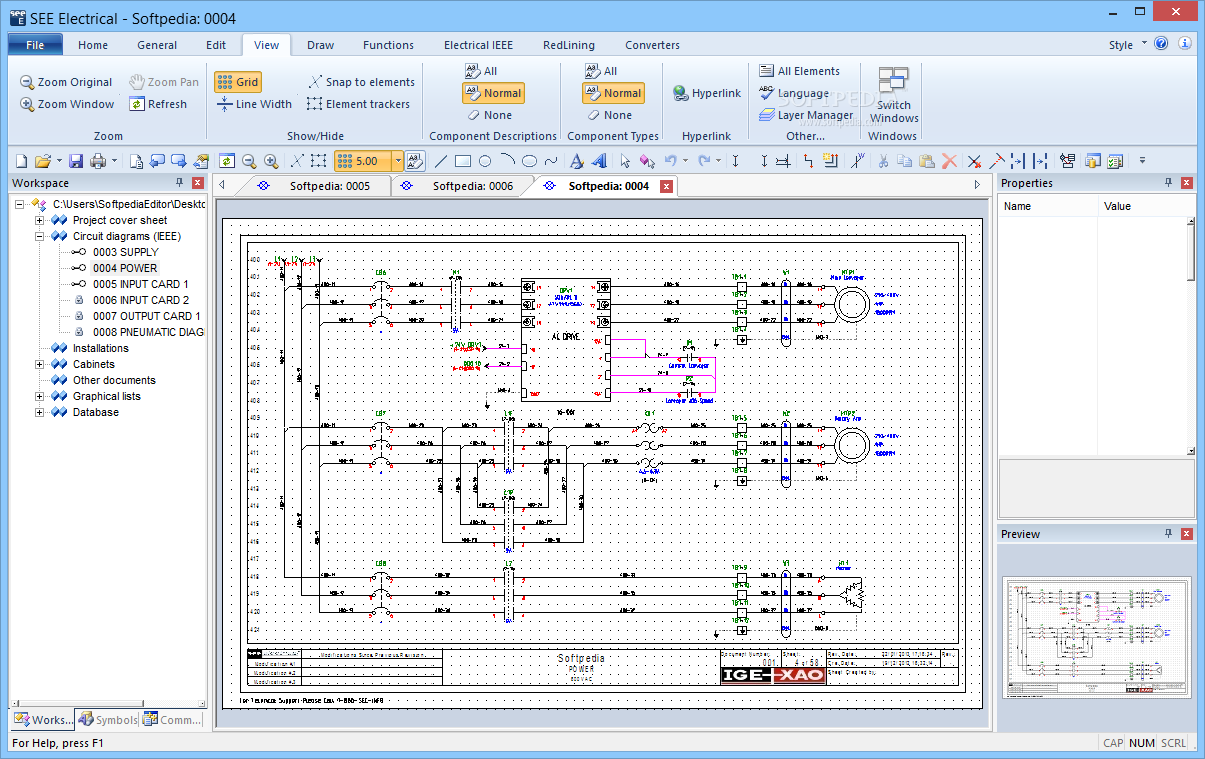The height and width of the screenshot is (759, 1205).
Task: Expand the Database tree node
Action: tap(40, 412)
